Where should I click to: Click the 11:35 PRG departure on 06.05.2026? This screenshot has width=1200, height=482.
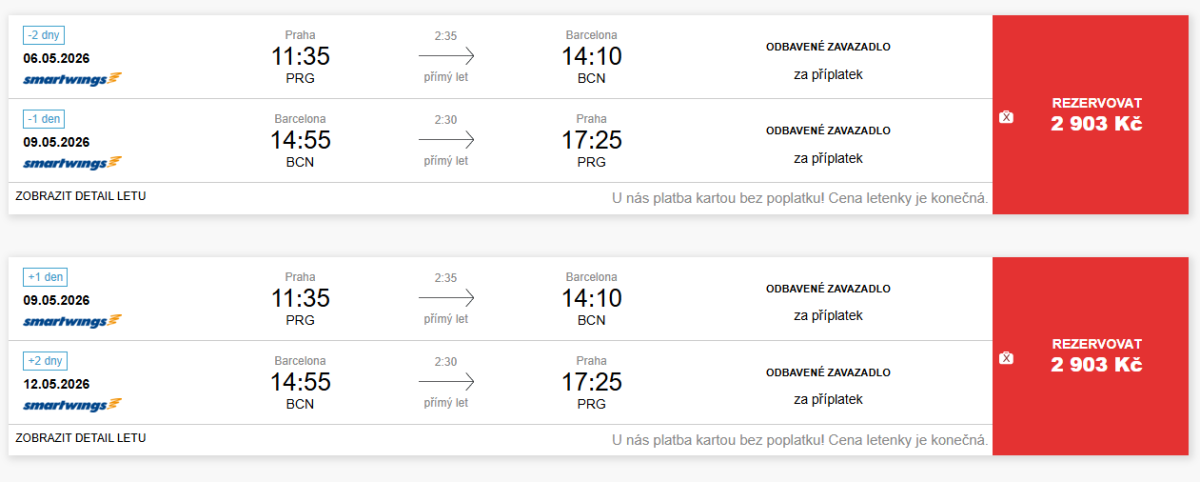tap(300, 56)
